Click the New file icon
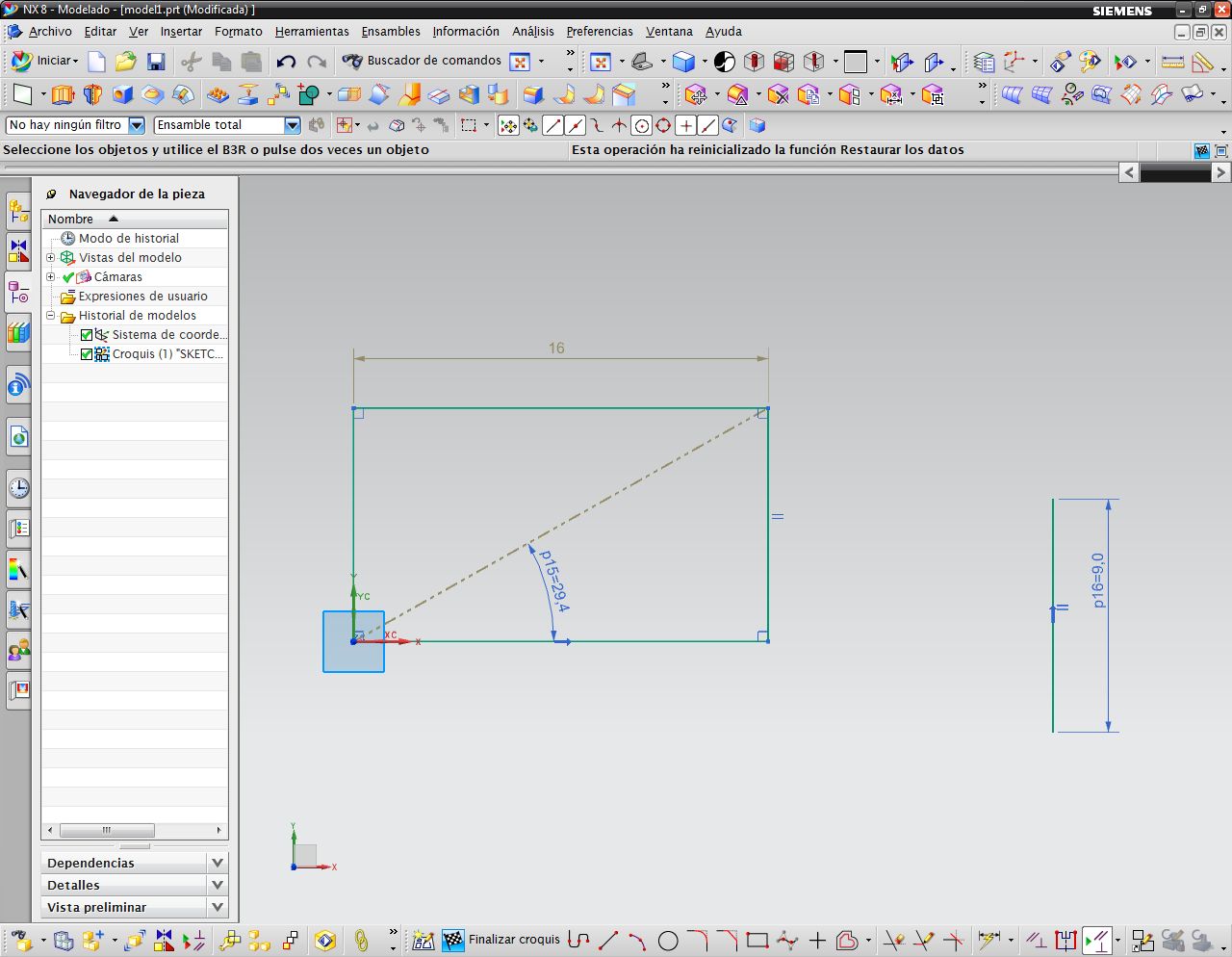 [97, 62]
